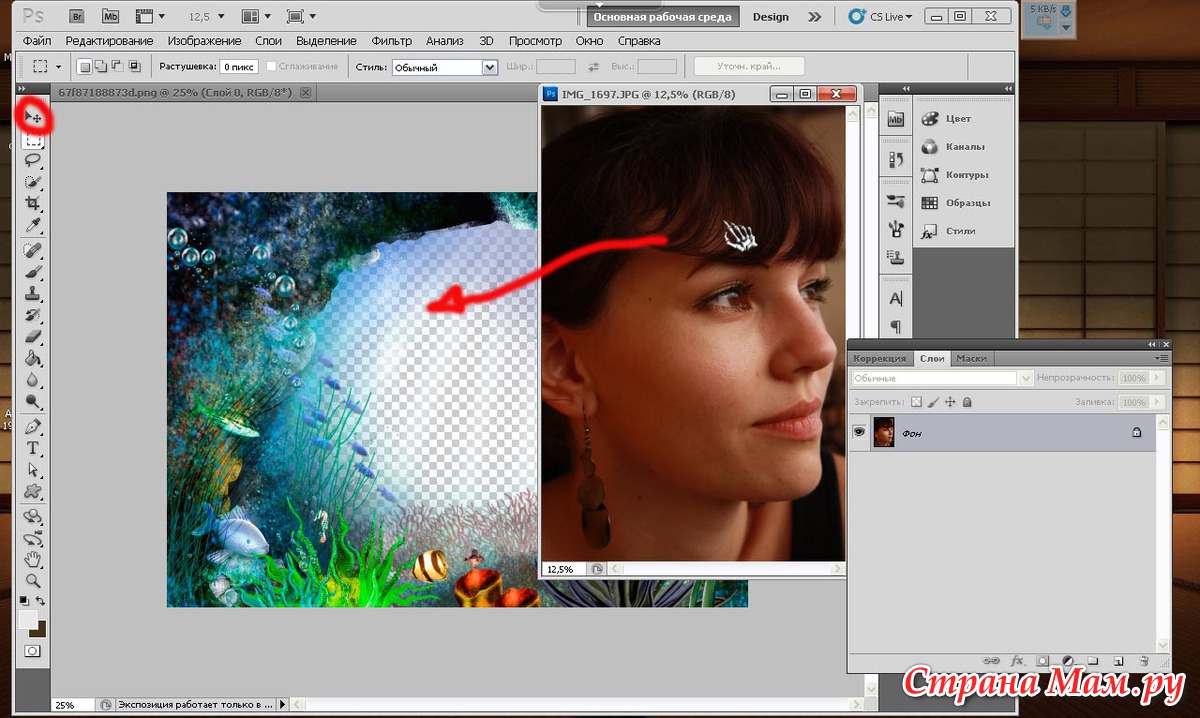Create a new layer group
1200x718 pixels.
point(1092,661)
